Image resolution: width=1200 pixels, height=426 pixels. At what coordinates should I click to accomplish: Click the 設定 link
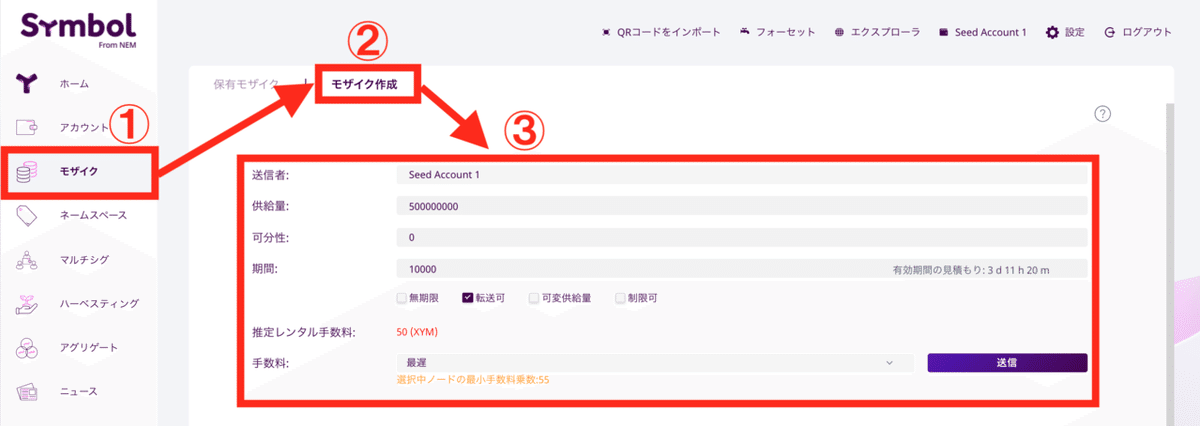(x=1075, y=32)
